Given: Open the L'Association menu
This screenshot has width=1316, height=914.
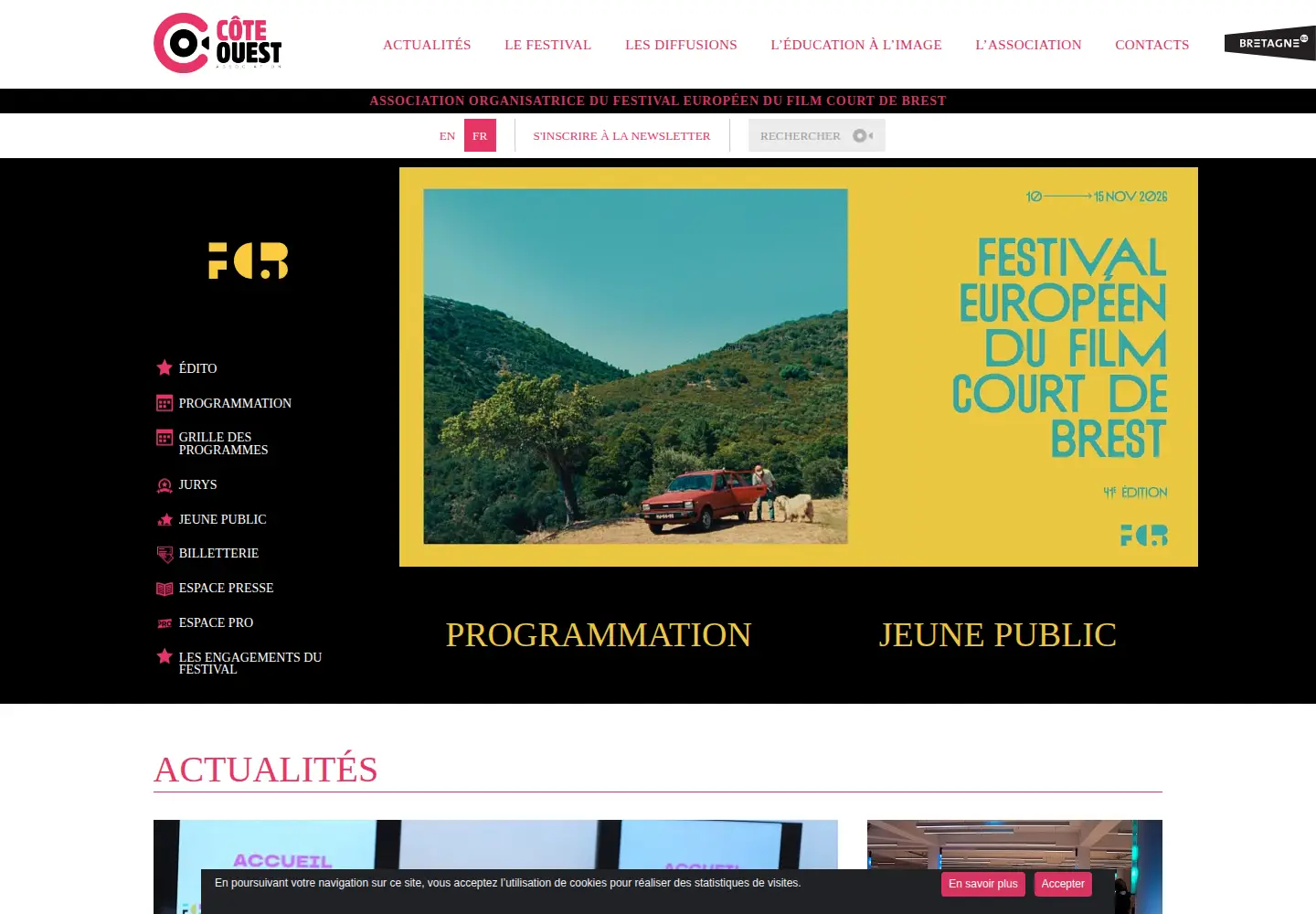Looking at the screenshot, I should (1028, 45).
